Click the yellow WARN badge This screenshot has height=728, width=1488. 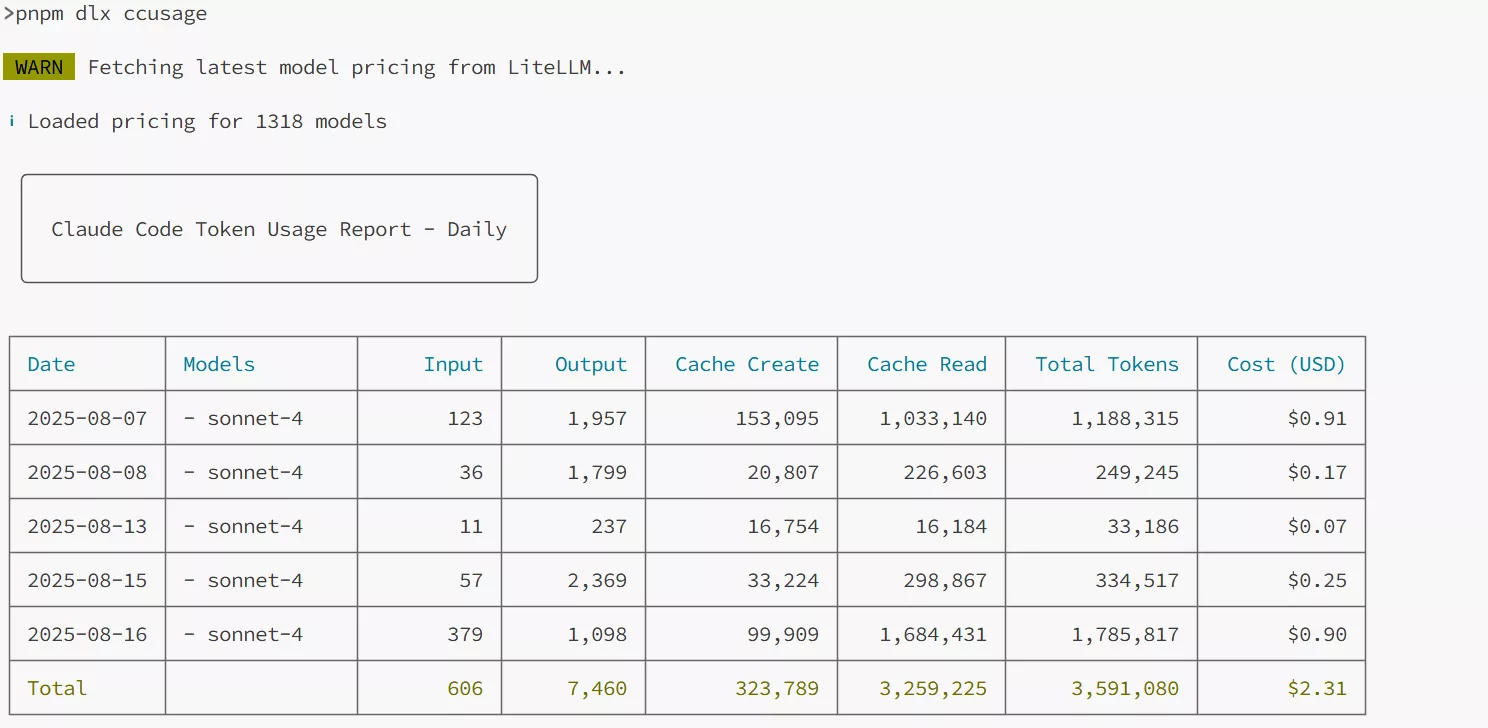[x=39, y=67]
